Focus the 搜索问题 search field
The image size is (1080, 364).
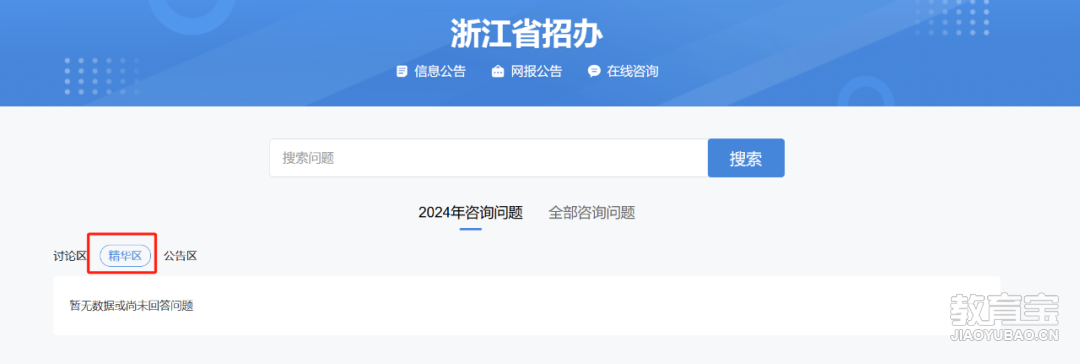coord(488,158)
